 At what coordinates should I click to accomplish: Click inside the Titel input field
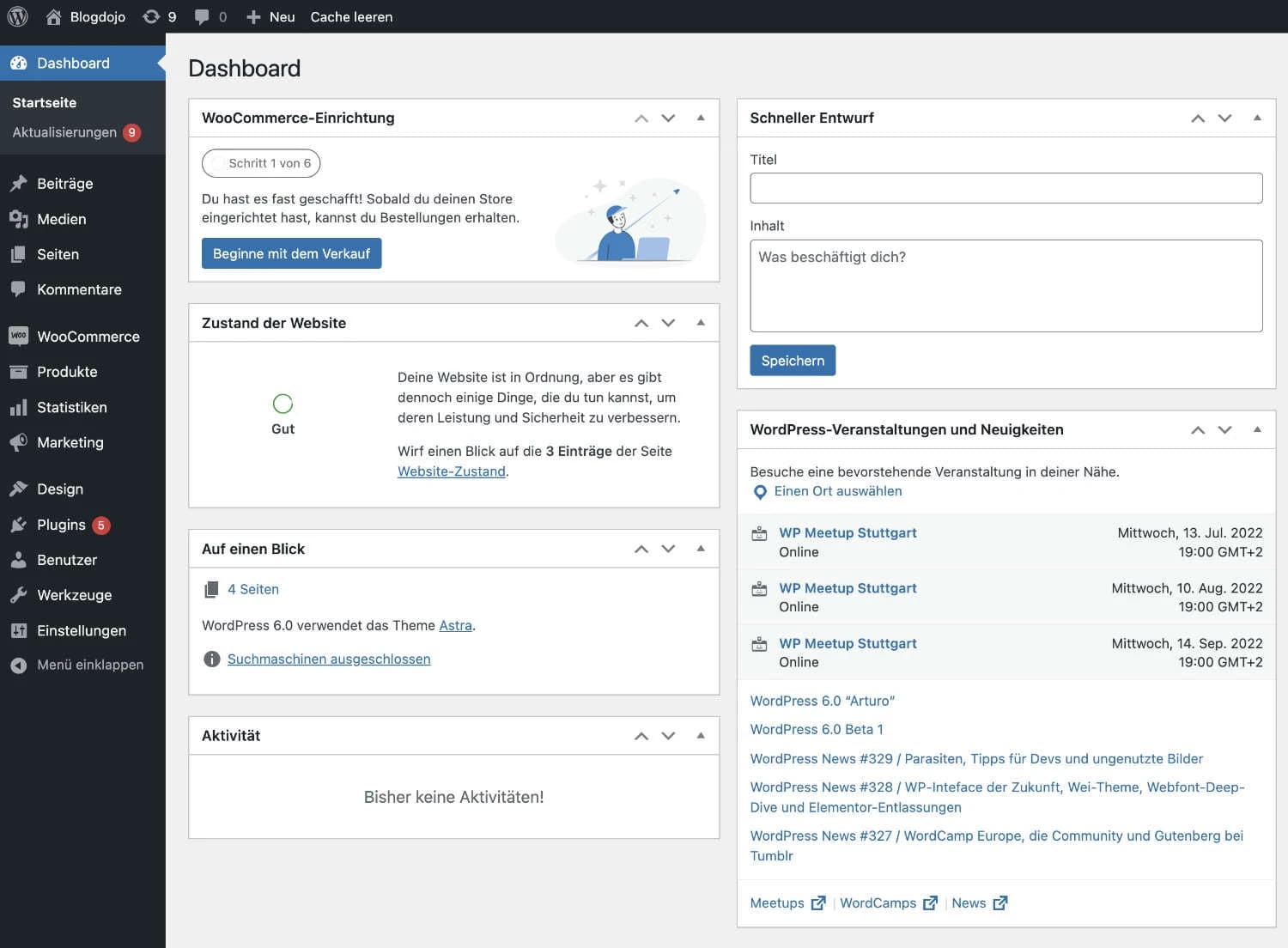pos(1005,187)
